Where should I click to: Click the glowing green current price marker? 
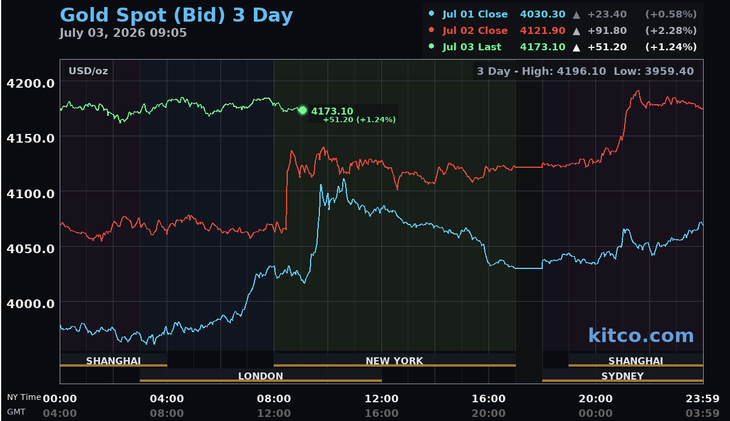click(x=303, y=110)
